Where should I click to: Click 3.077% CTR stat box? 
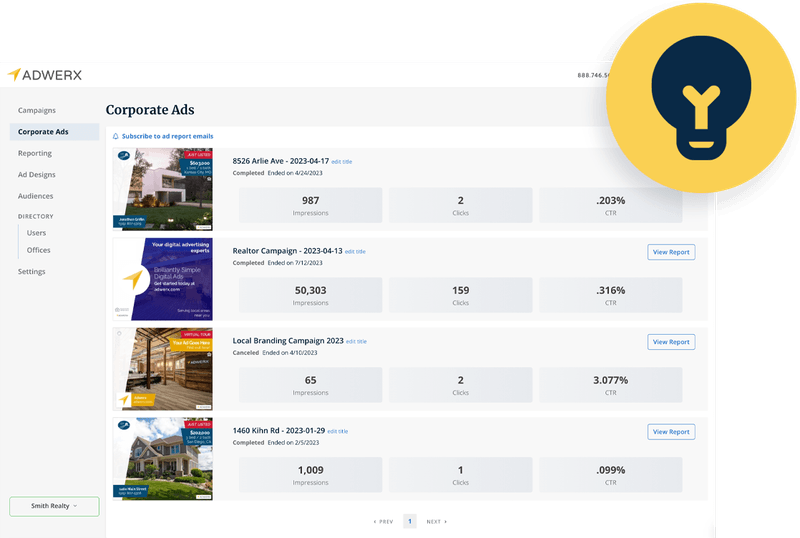(610, 385)
